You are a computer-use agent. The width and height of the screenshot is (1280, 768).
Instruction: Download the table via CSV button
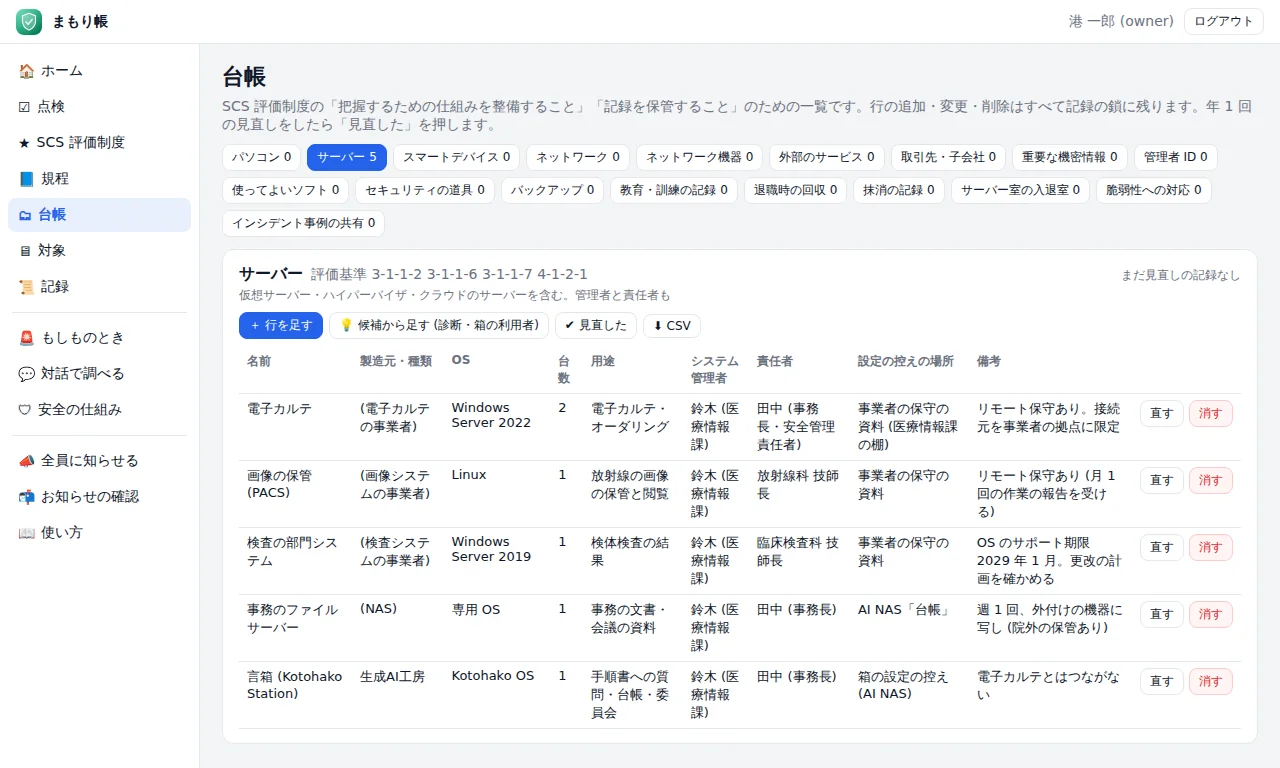672,326
